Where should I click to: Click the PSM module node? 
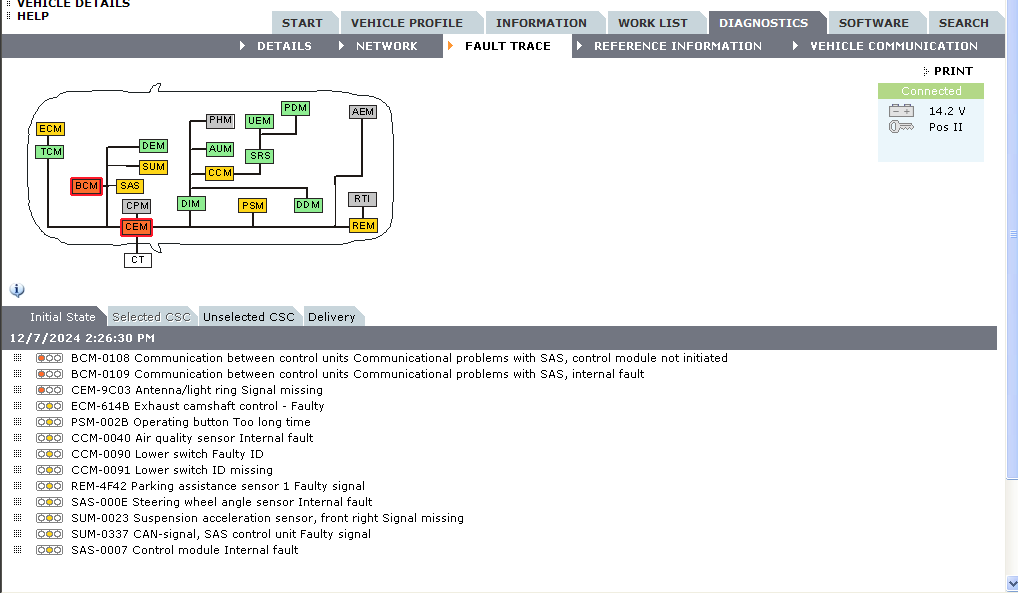click(253, 206)
